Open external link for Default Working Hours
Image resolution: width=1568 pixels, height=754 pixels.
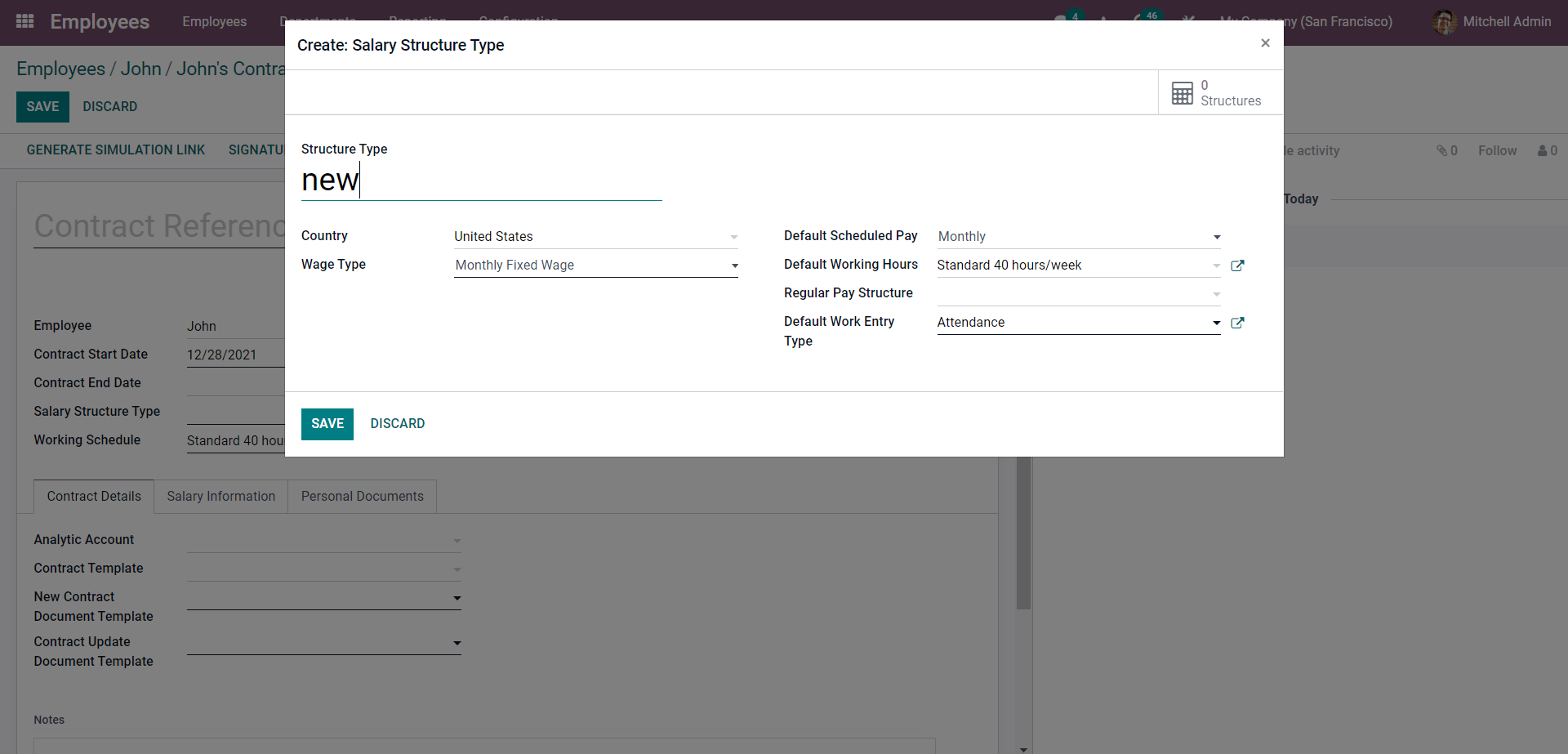point(1237,265)
